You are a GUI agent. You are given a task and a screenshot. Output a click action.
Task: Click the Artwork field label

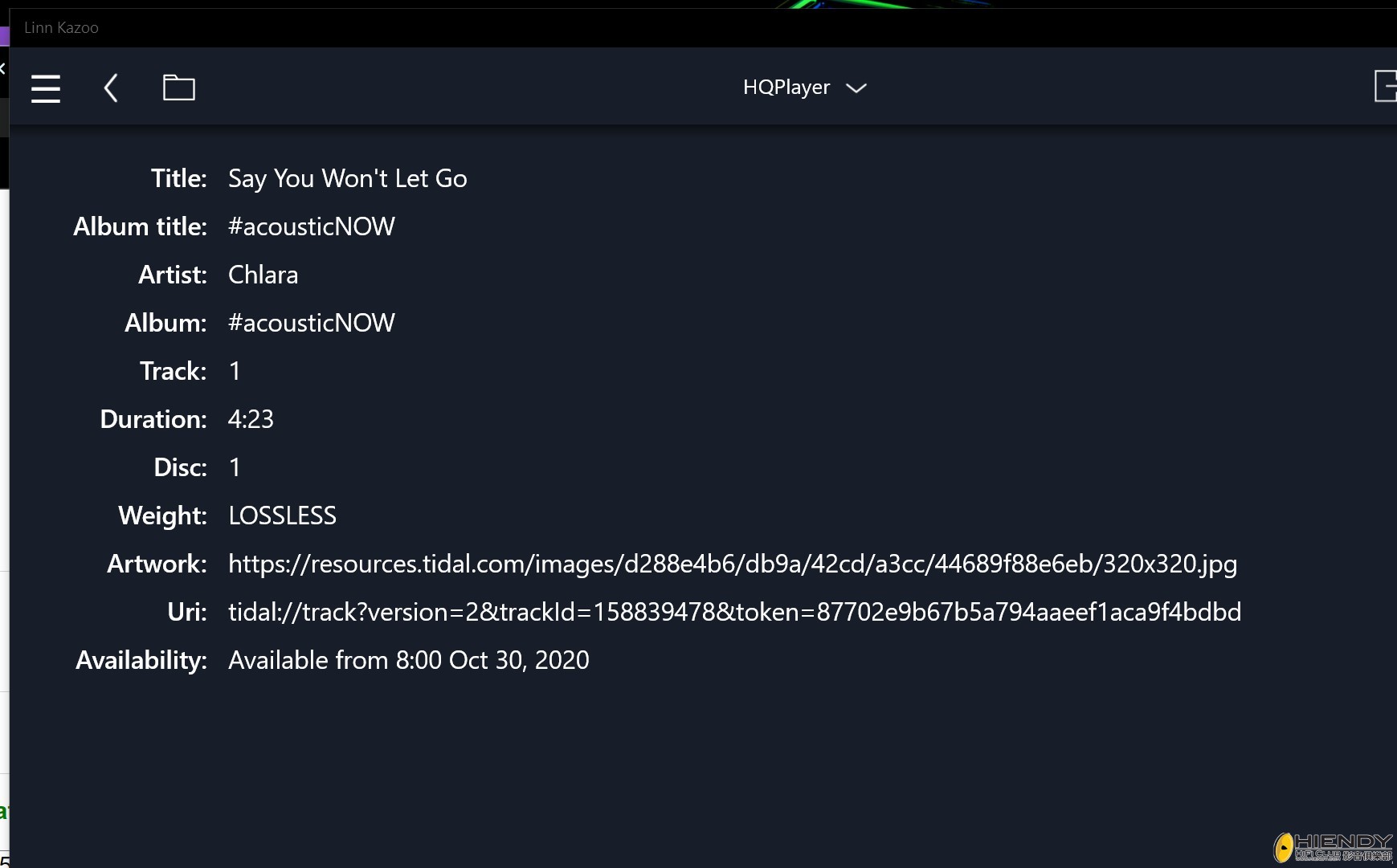[157, 564]
